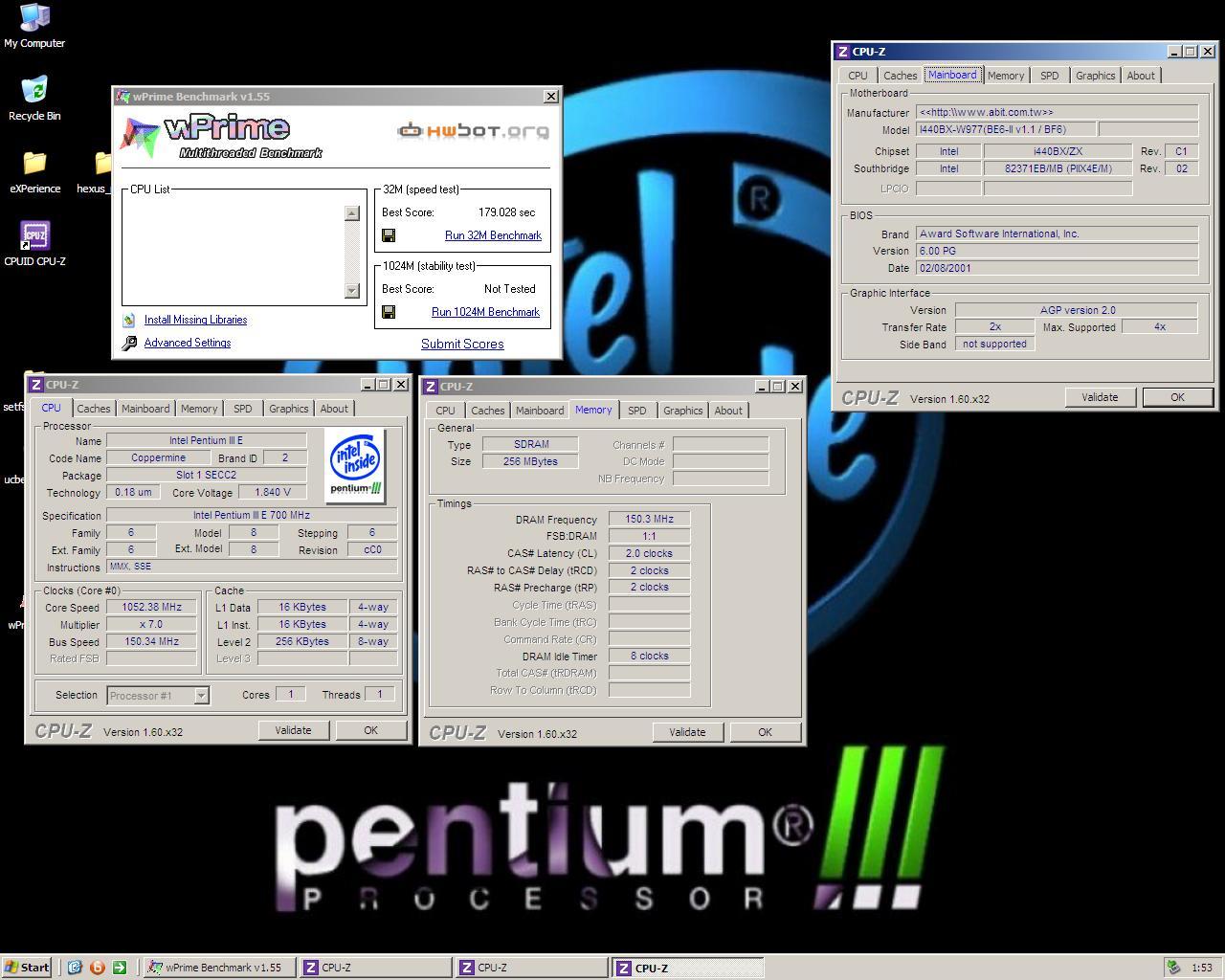Open Memory tab in Mainboard window
1225x980 pixels.
(x=1006, y=76)
